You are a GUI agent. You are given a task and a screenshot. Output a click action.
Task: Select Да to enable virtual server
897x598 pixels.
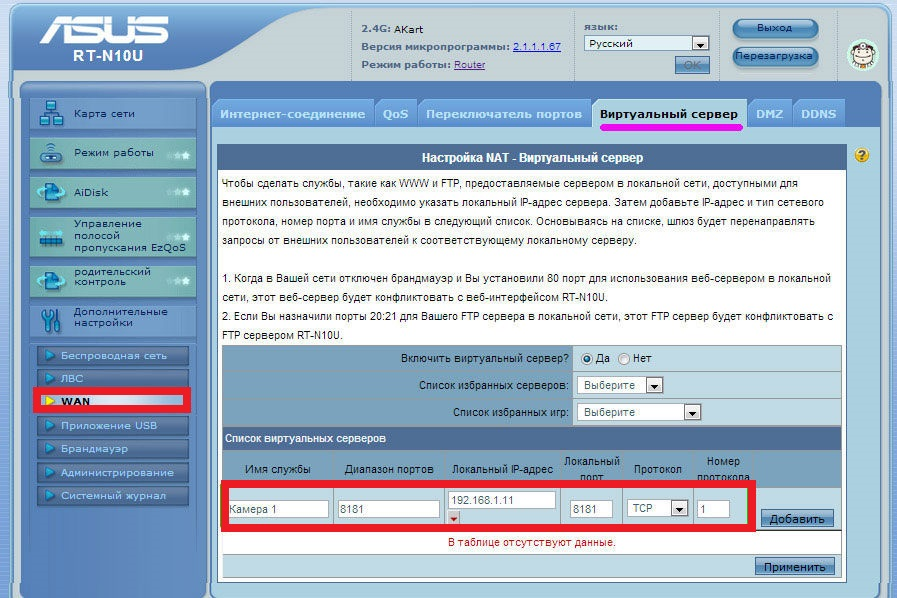coord(586,359)
